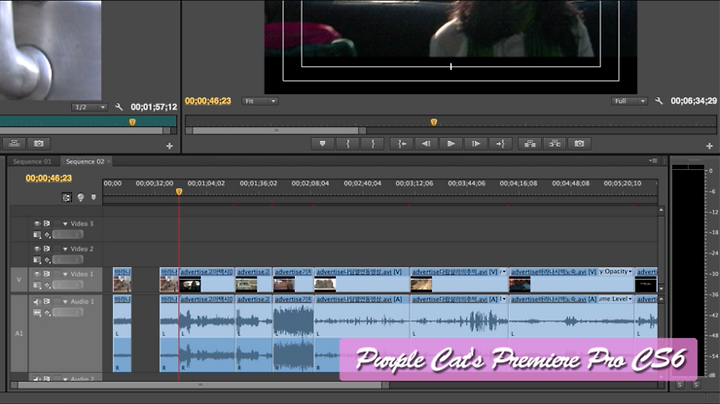Export frame from Program monitor
The height and width of the screenshot is (404, 720).
click(x=579, y=144)
